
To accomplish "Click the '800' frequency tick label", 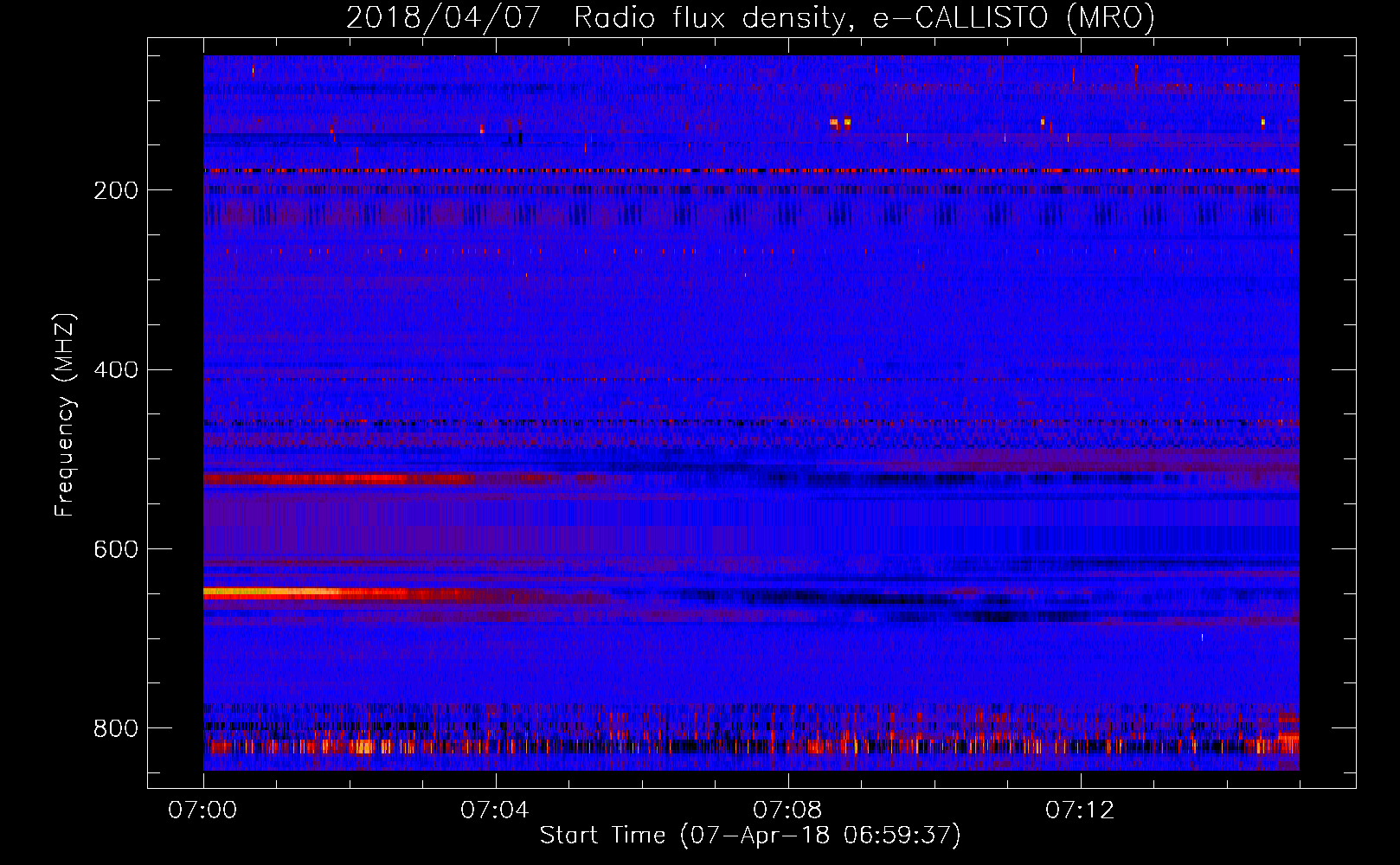I will click(116, 728).
